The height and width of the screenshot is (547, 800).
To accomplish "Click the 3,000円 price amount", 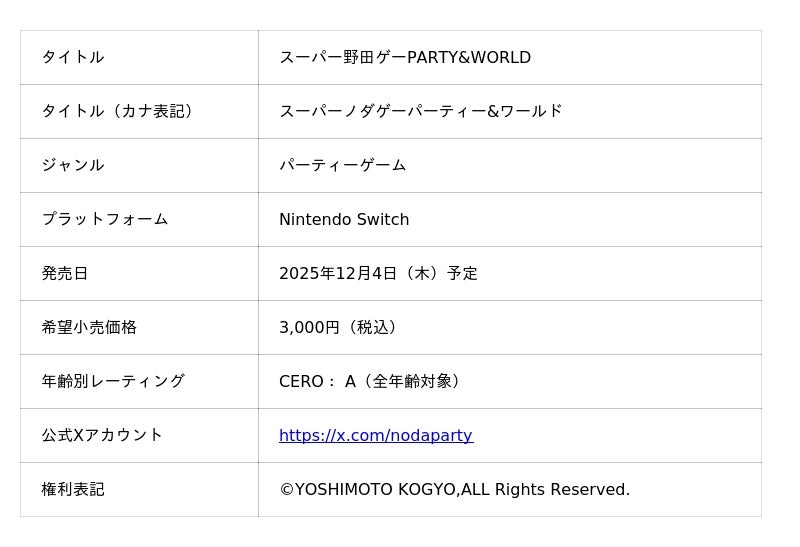I will (310, 328).
